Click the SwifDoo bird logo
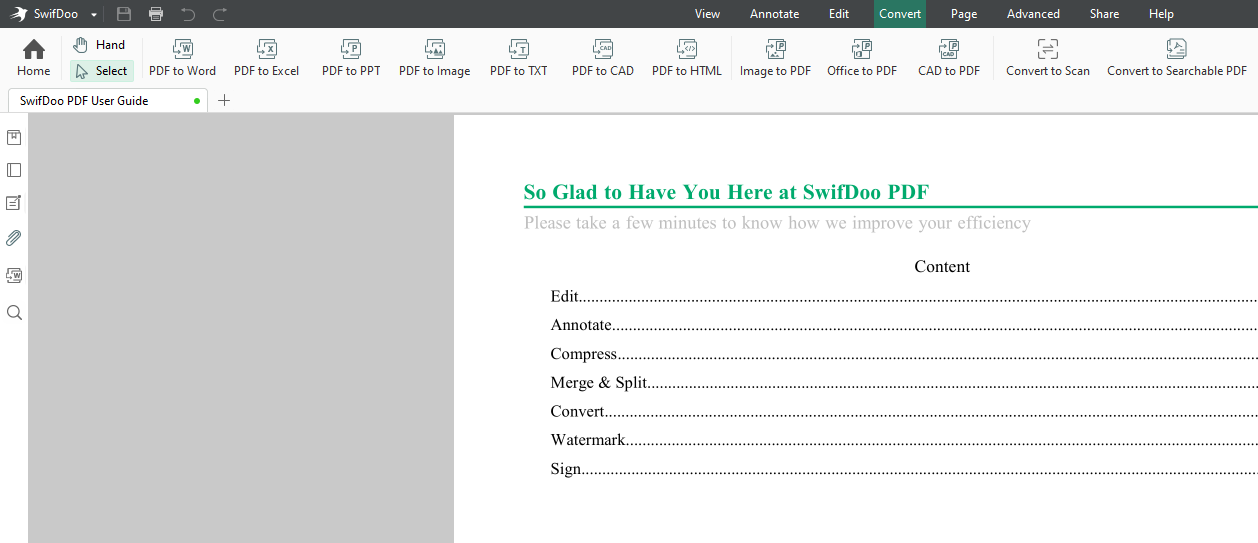The height and width of the screenshot is (543, 1258). pyautogui.click(x=19, y=14)
